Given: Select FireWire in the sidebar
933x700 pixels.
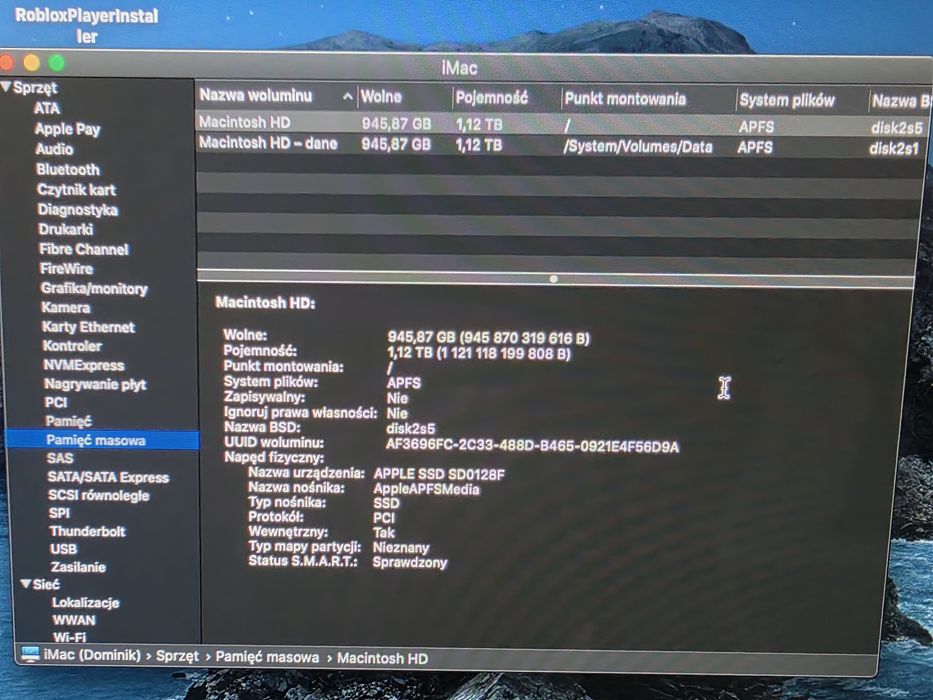Looking at the screenshot, I should click(66, 268).
